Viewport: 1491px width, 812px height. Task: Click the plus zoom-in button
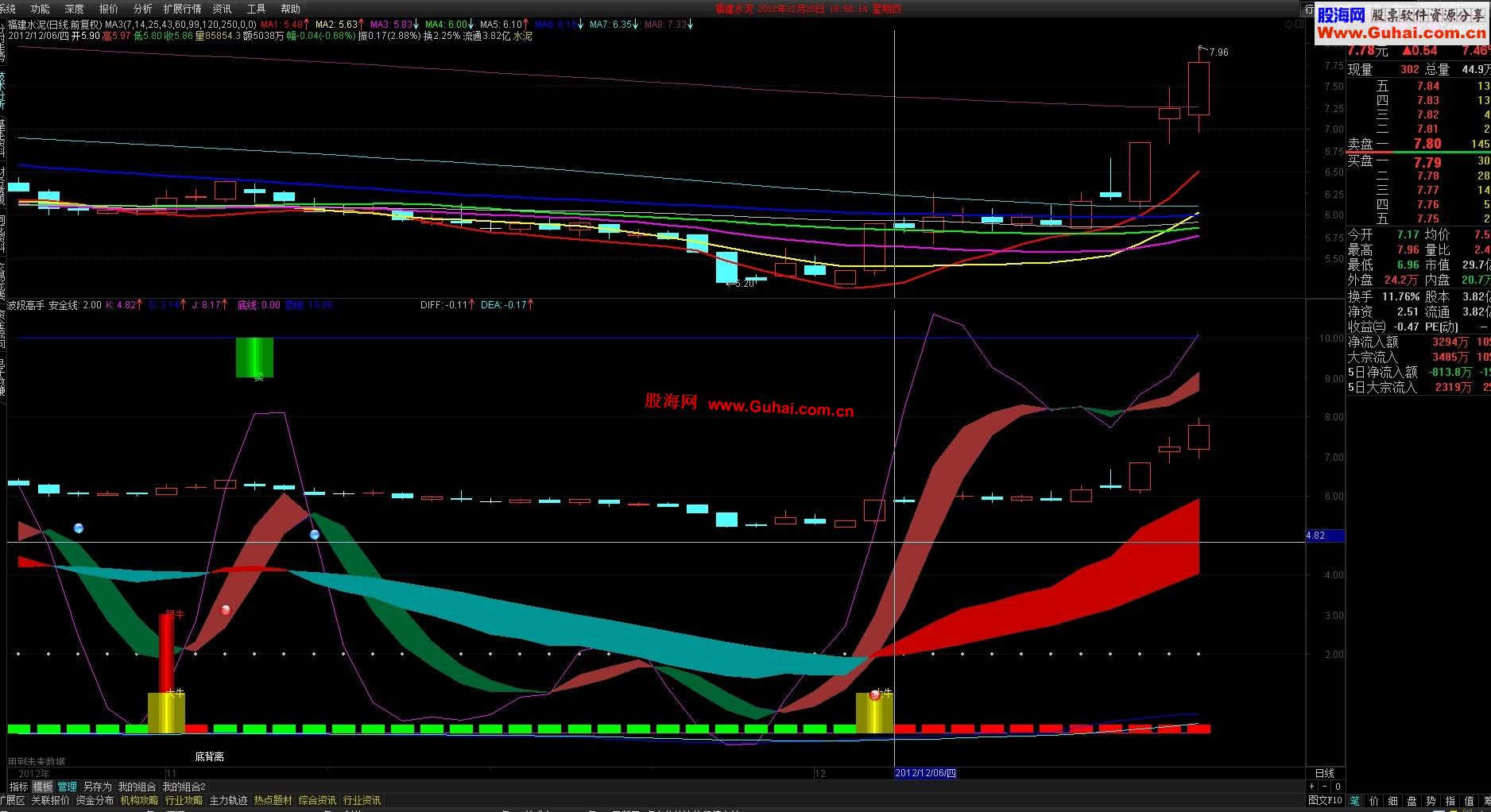tap(1311, 787)
